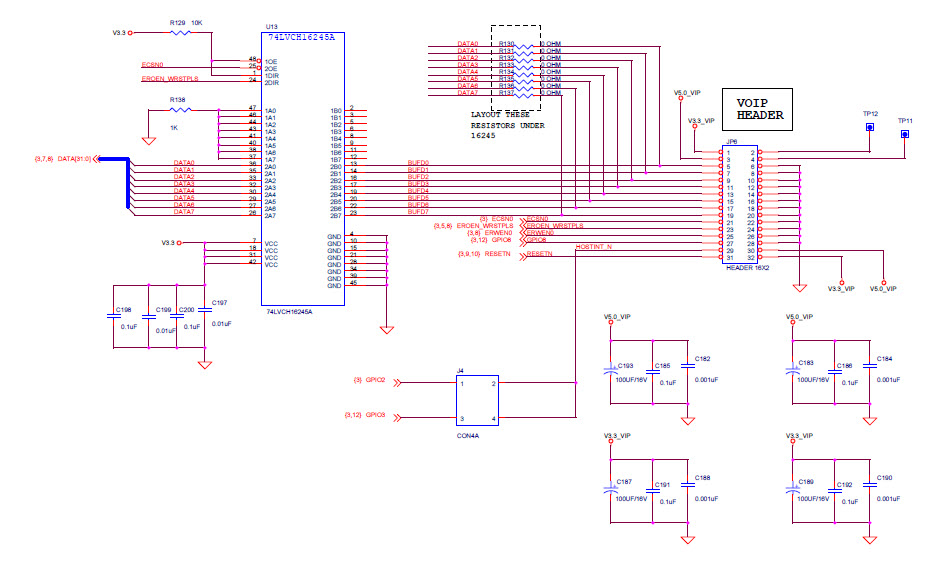942x574 pixels.
Task: Select the GPIO3 off-page connector
Action: click(394, 415)
